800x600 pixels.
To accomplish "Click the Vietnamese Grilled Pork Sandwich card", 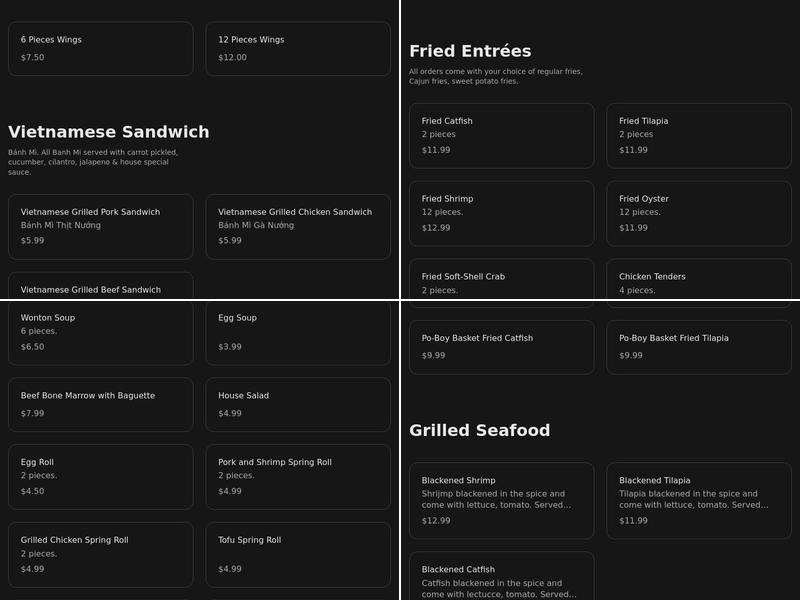I will tap(100, 226).
